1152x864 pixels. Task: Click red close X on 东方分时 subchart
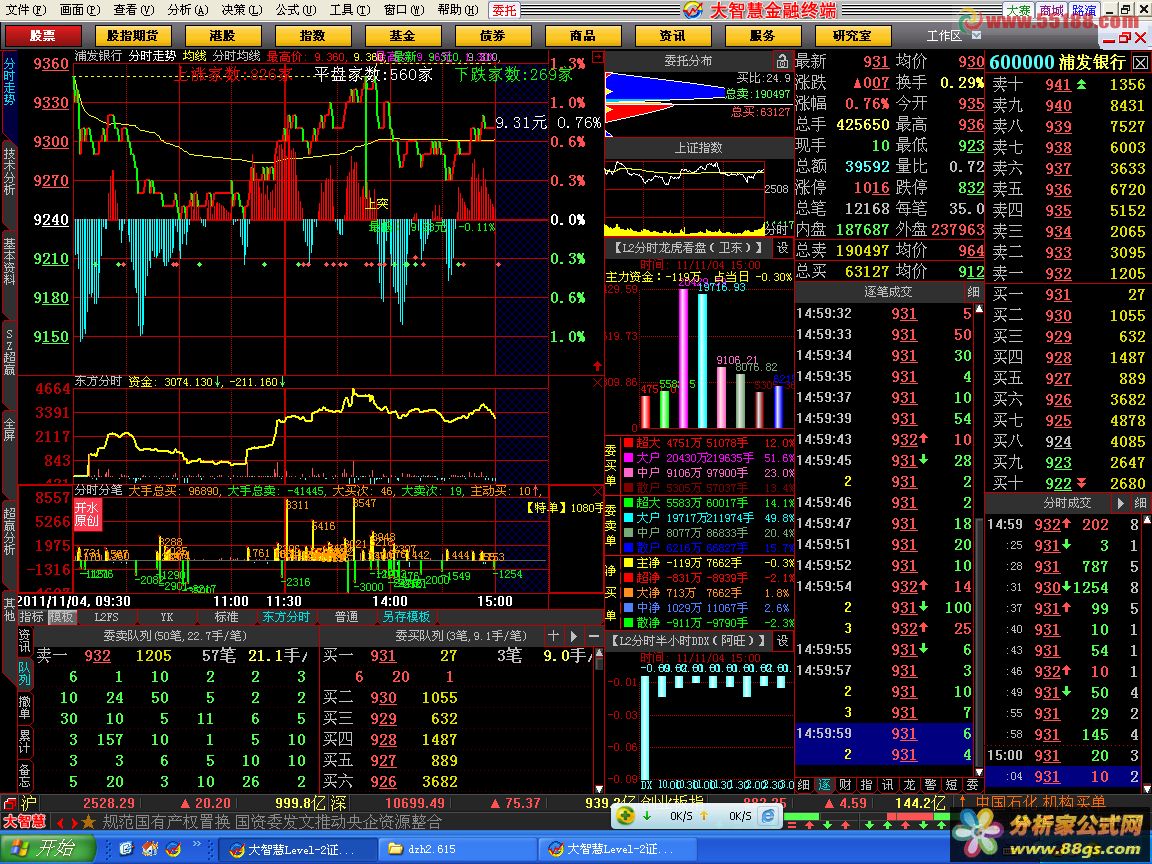pos(597,382)
